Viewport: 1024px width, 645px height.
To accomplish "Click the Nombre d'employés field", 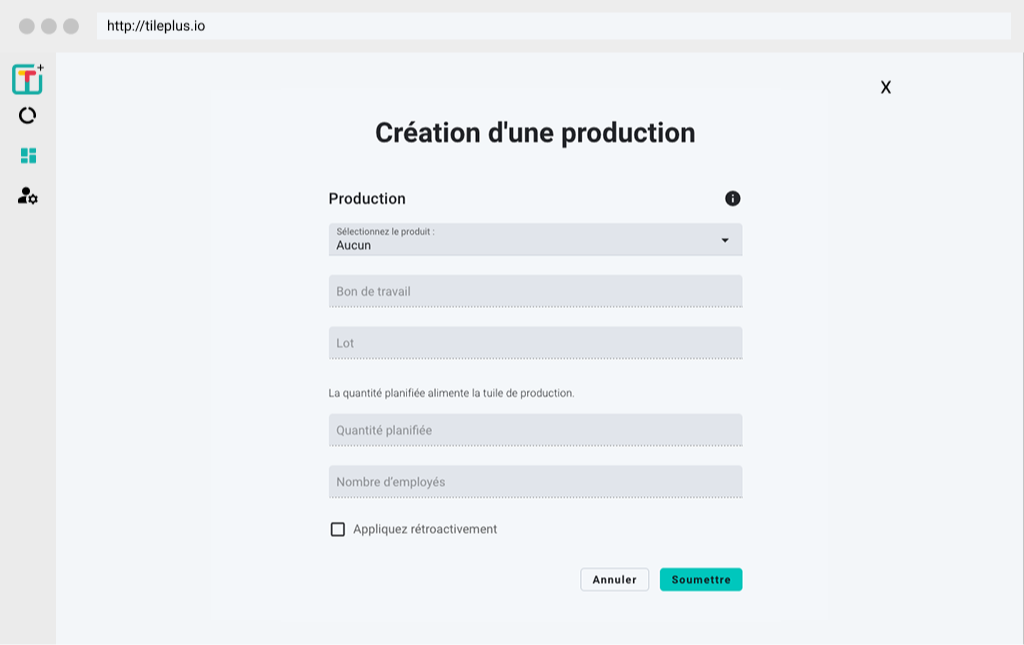I will tap(535, 482).
